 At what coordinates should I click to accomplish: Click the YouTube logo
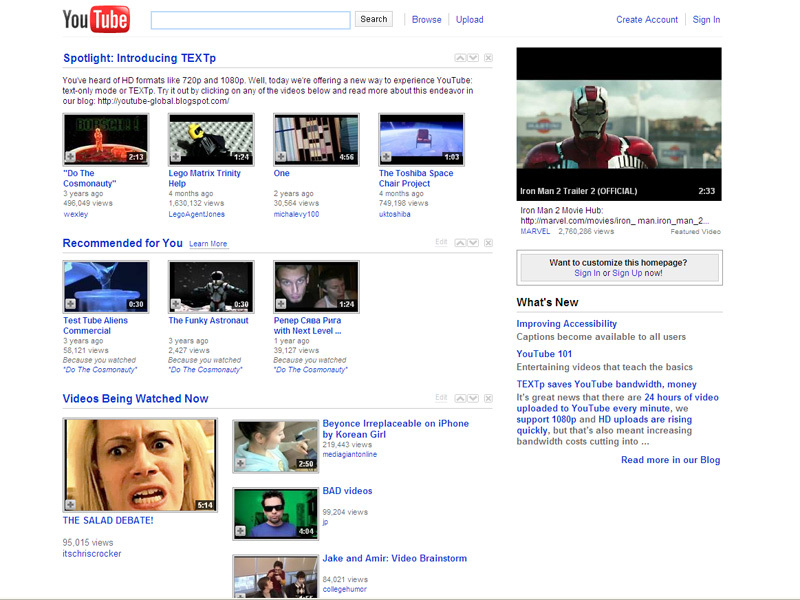point(96,19)
